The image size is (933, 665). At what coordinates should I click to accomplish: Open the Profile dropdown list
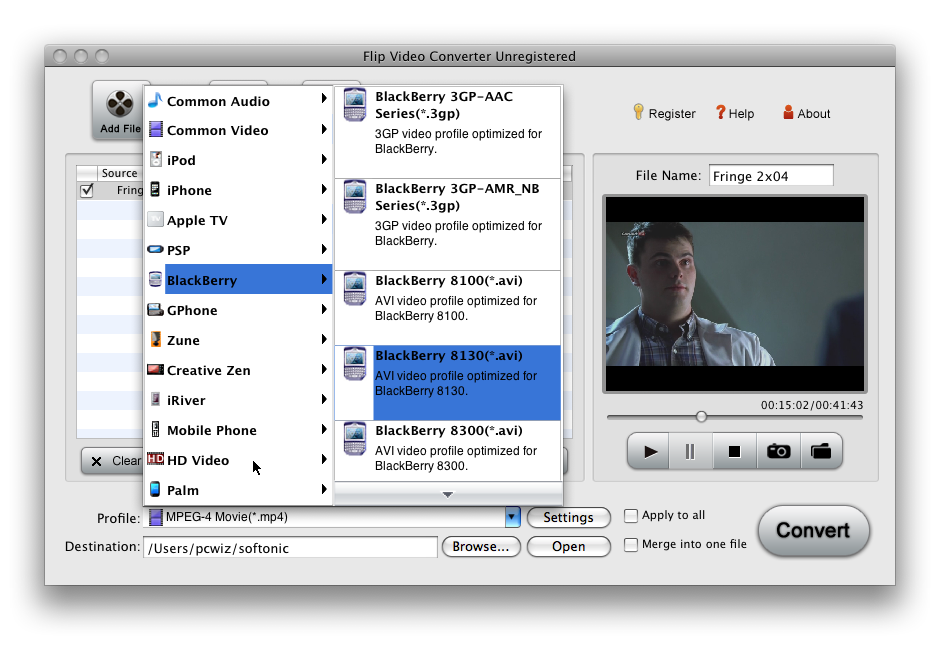coord(512,518)
